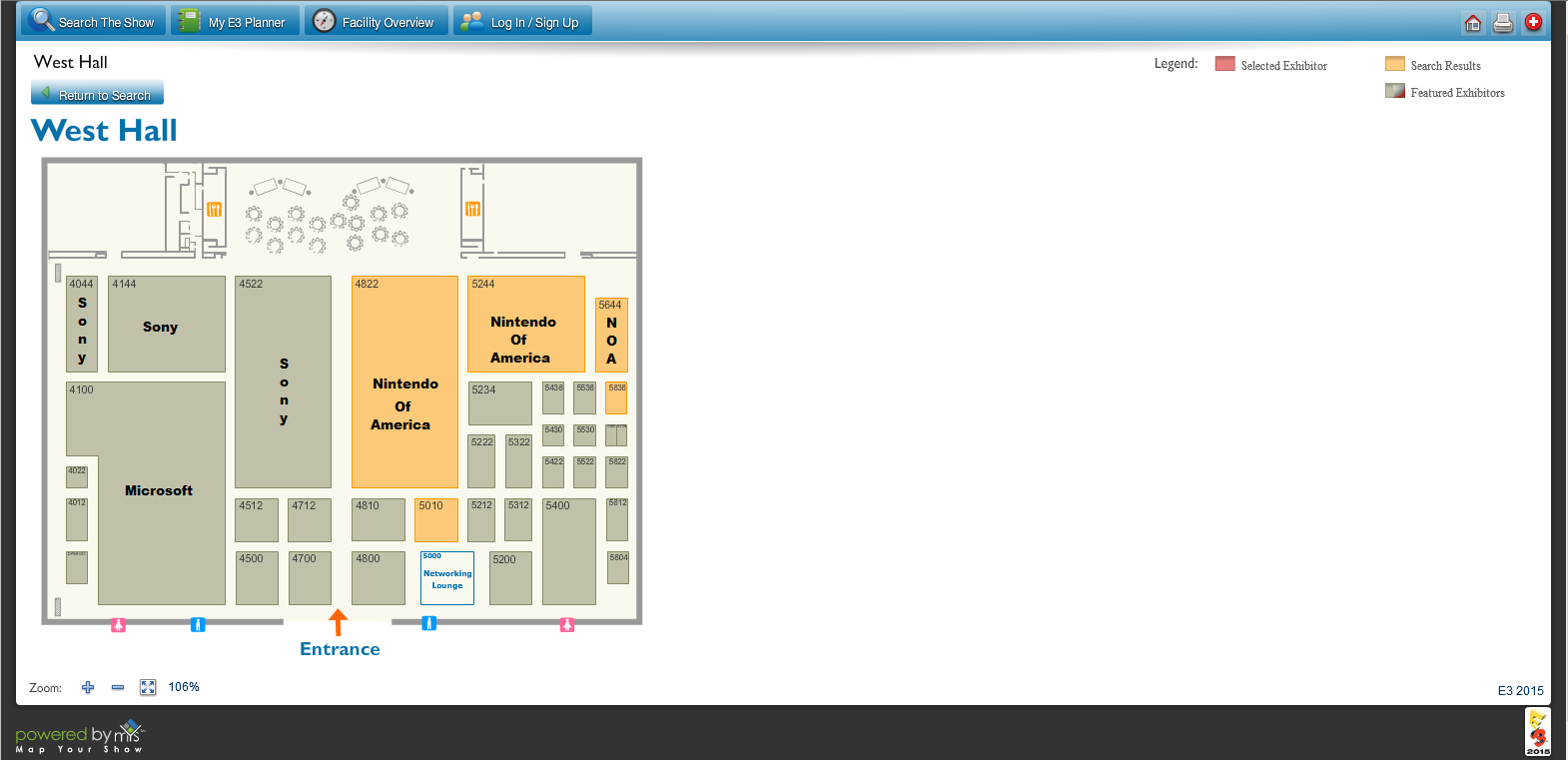Viewport: 1568px width, 760px height.
Task: Zoom out with the minus icon
Action: click(118, 687)
